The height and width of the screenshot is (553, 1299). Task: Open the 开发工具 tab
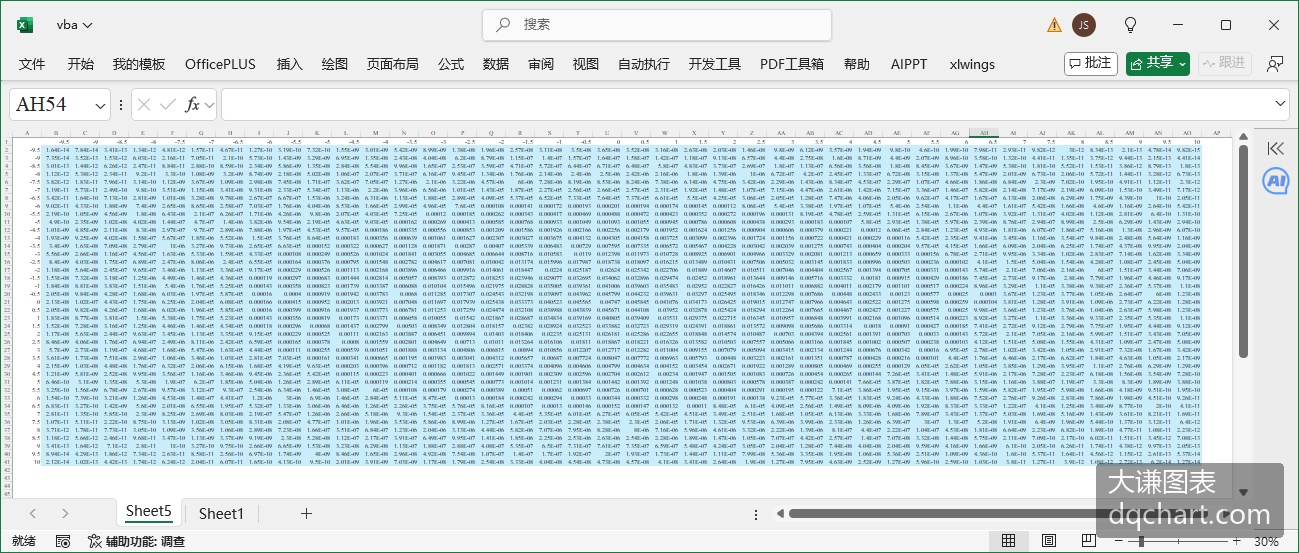pyautogui.click(x=715, y=64)
